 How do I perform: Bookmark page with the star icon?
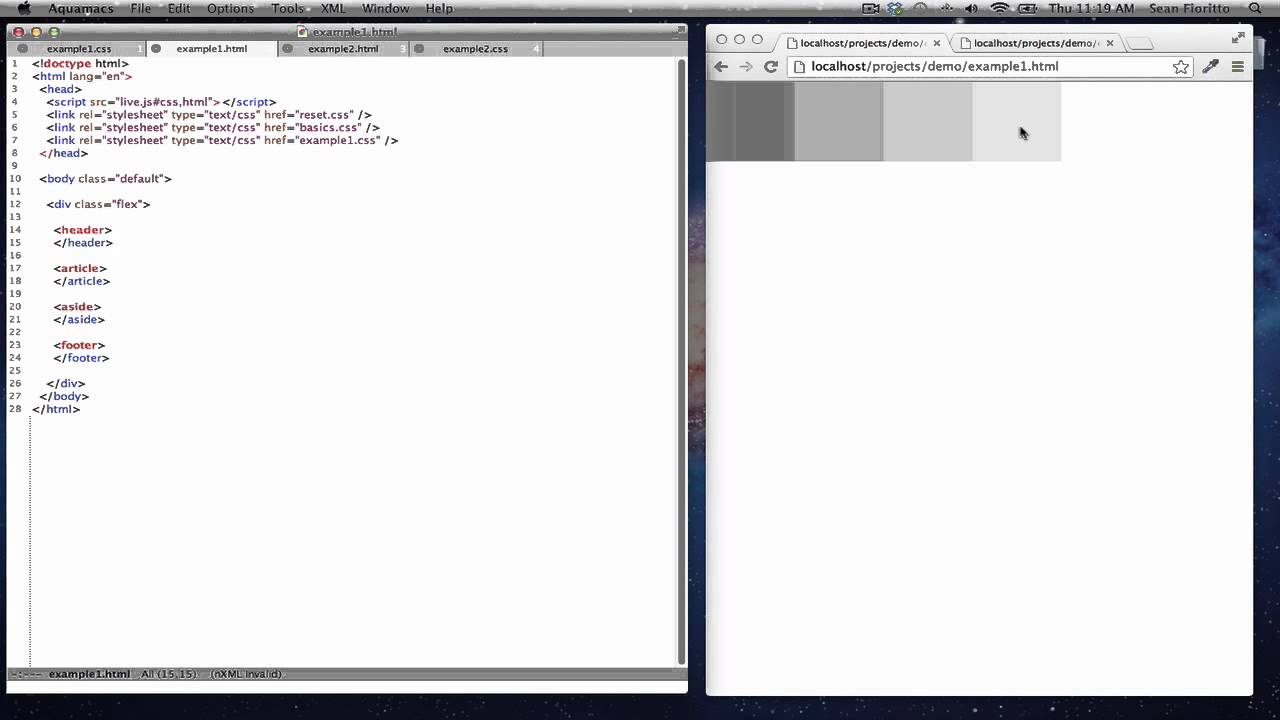click(1181, 67)
